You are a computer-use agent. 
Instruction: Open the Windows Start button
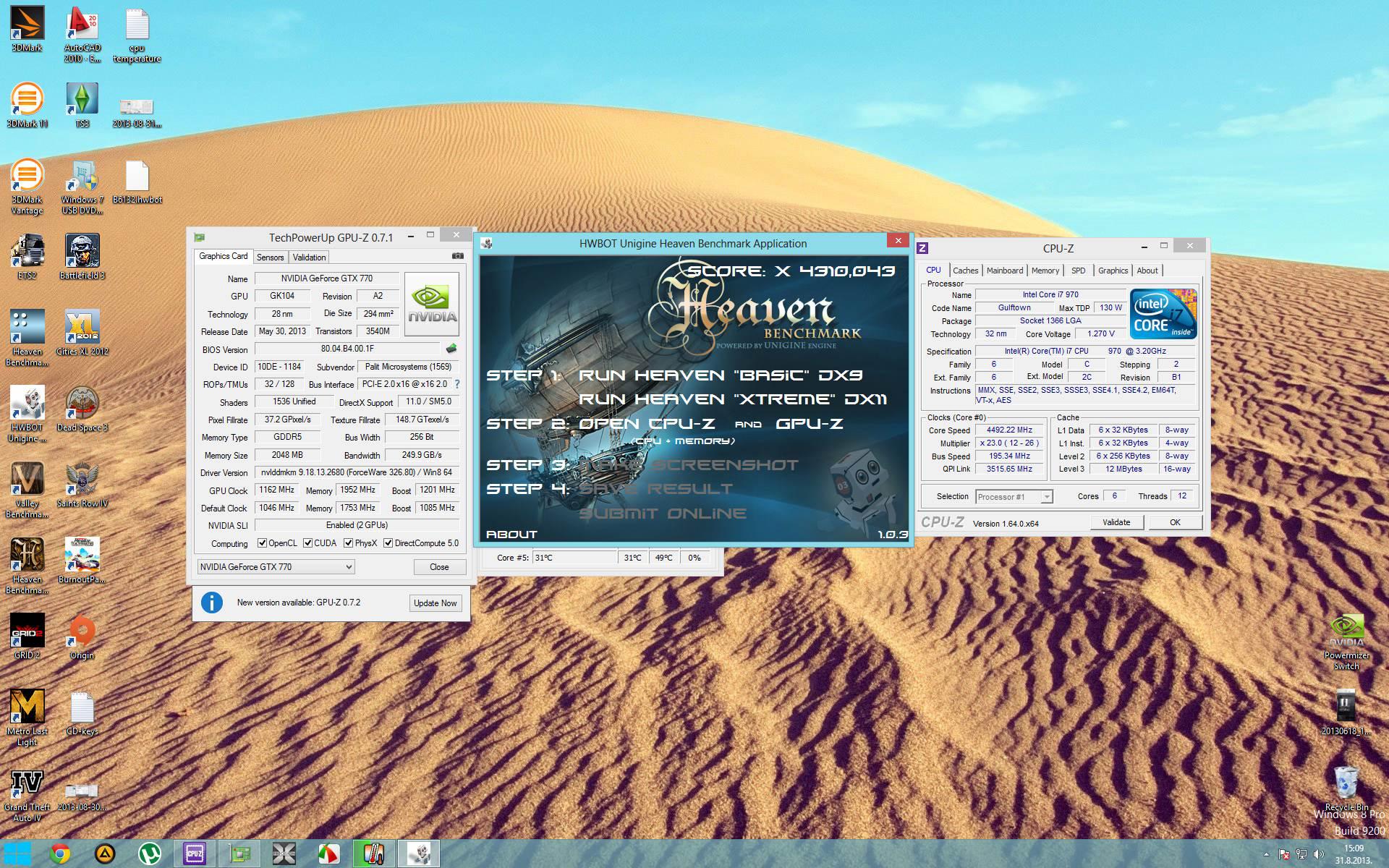(17, 854)
